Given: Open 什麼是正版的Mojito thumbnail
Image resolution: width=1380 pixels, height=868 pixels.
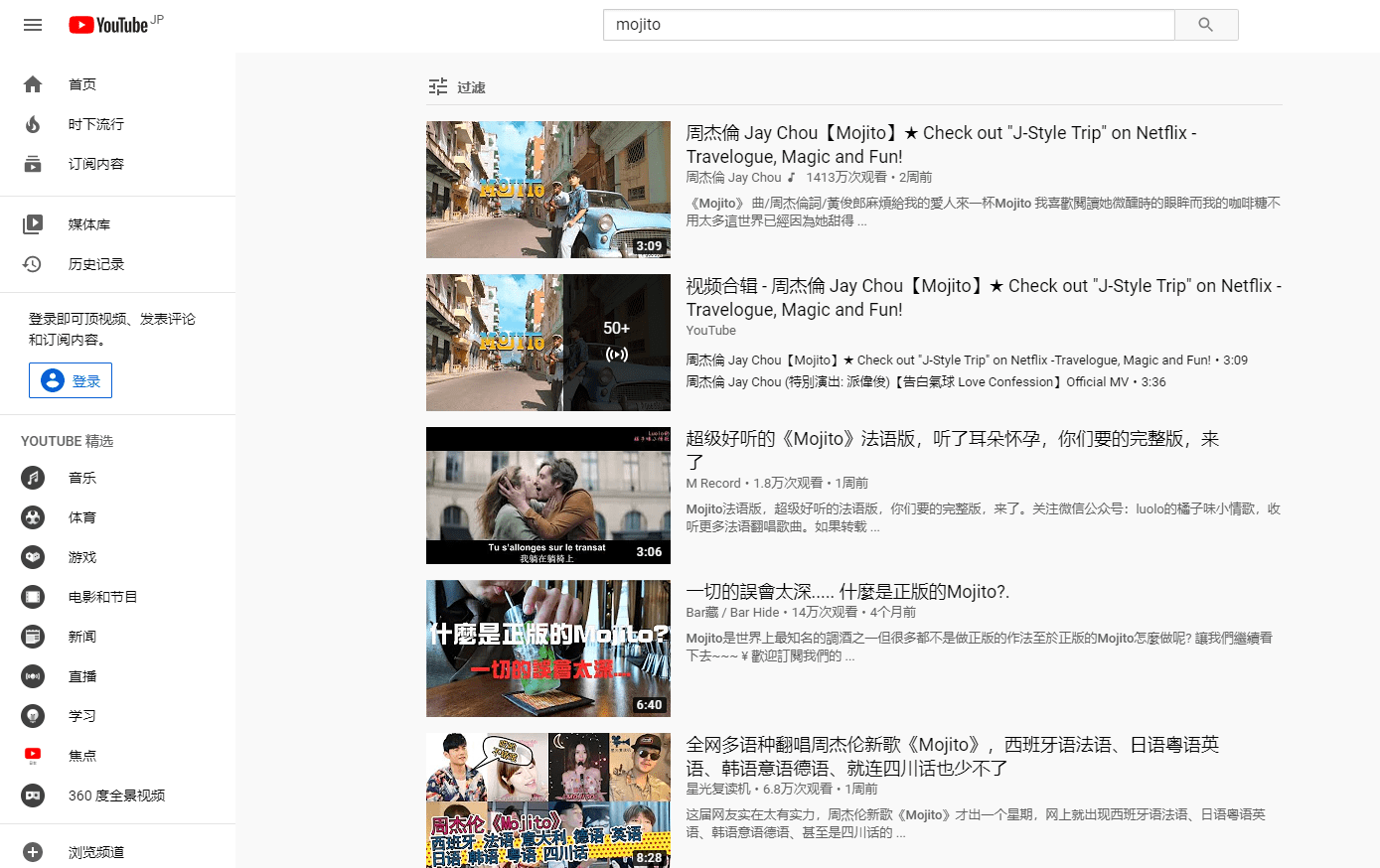Looking at the screenshot, I should point(548,649).
